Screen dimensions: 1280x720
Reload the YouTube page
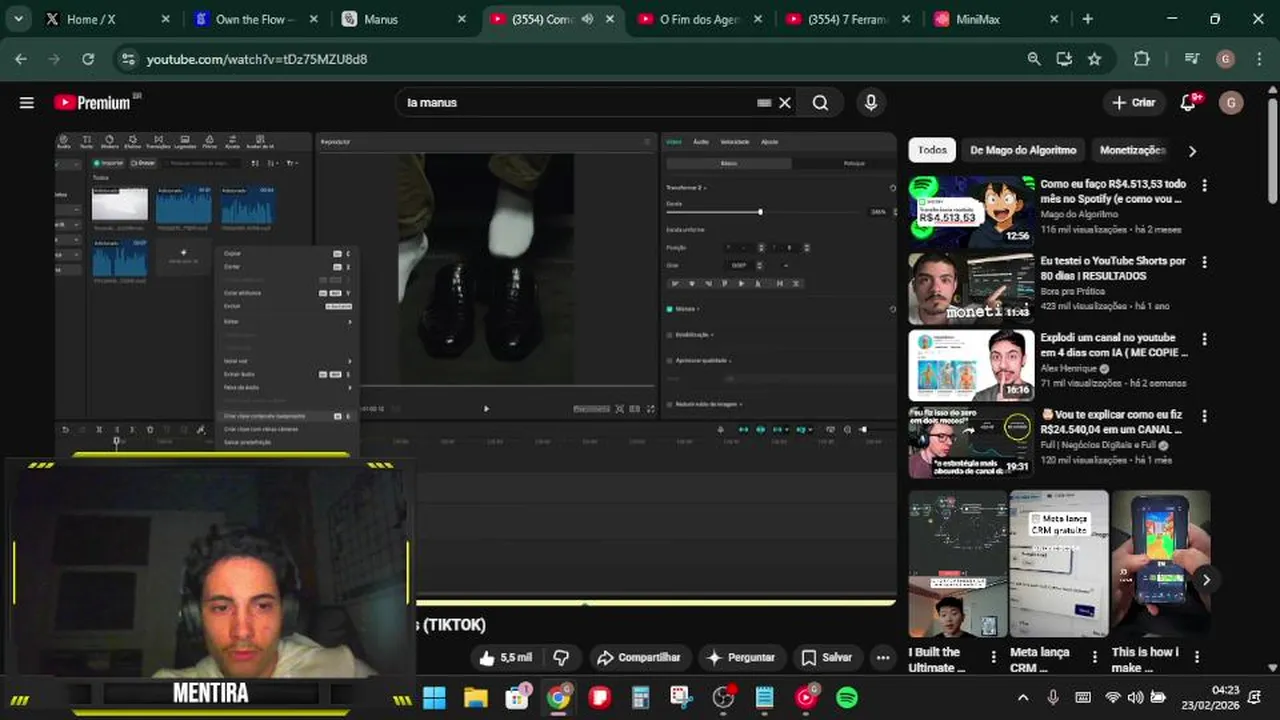[88, 59]
